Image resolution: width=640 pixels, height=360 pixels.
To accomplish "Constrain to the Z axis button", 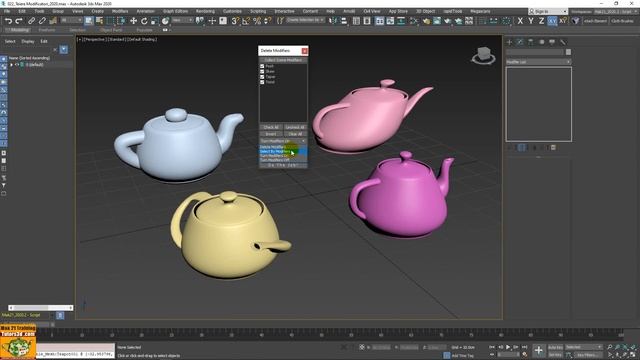I will point(541,21).
